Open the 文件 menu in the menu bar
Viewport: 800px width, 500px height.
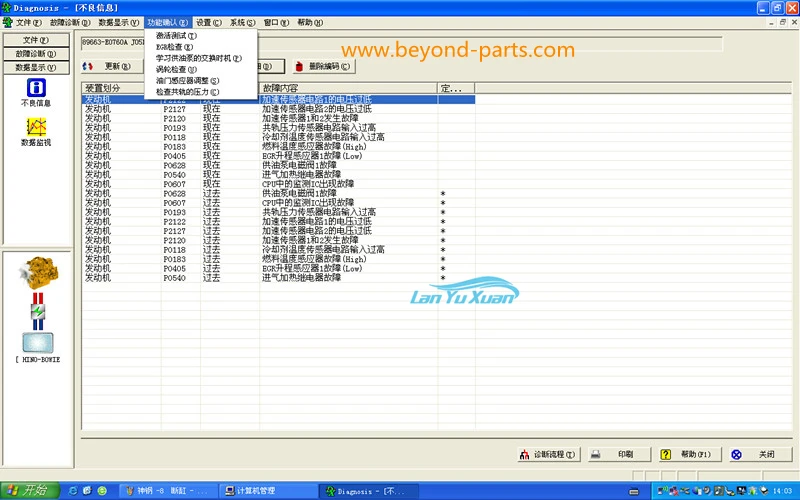29,22
